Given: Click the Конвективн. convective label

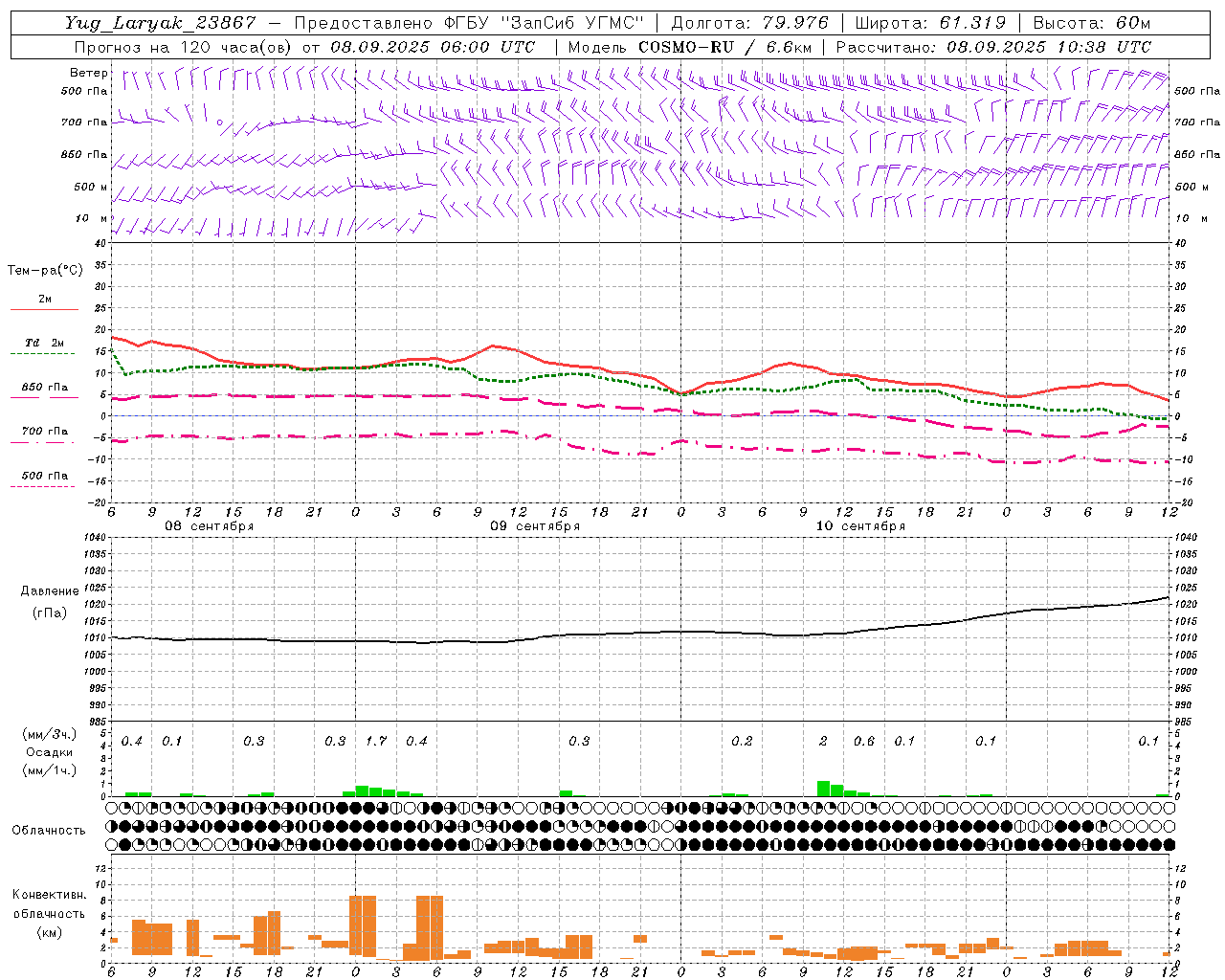Looking at the screenshot, I should tap(49, 895).
